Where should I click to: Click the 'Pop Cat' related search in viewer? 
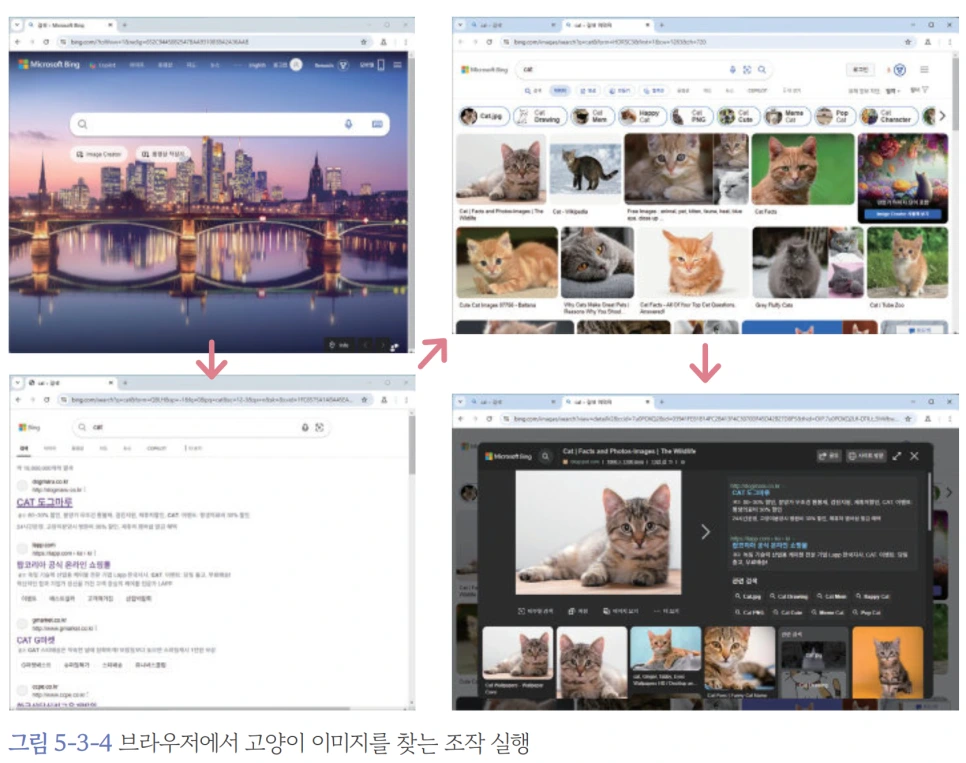click(866, 613)
